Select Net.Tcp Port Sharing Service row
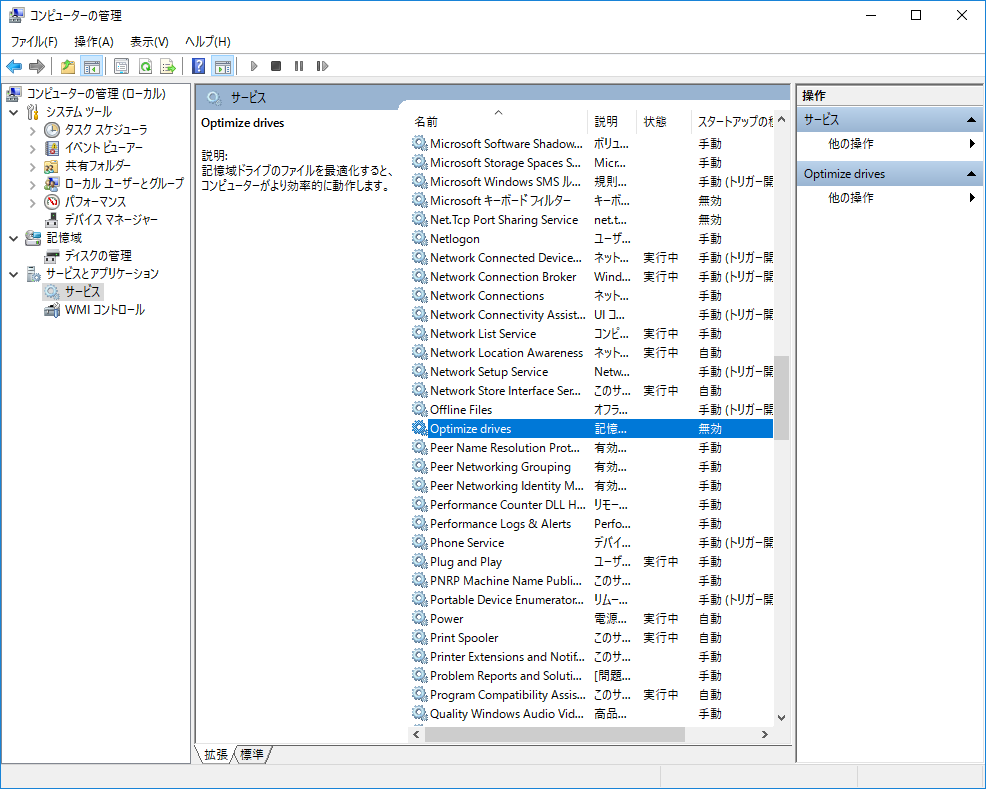986x789 pixels. 592,220
